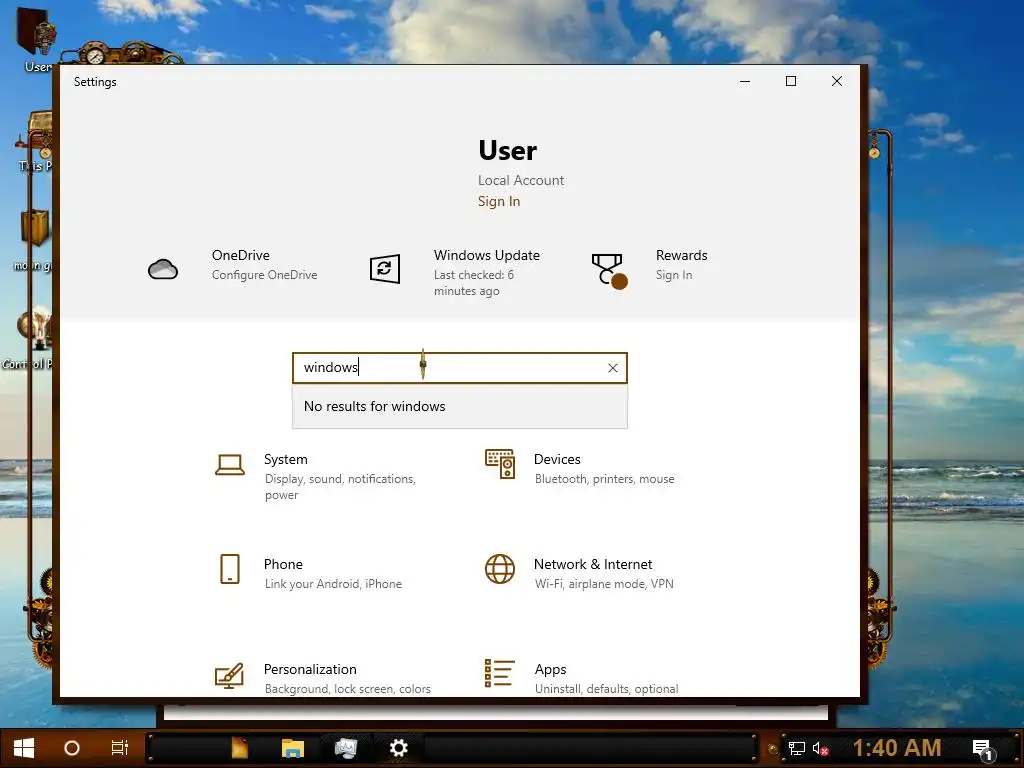Click the Network & Internet globe icon
This screenshot has width=1024, height=768.
(500, 569)
